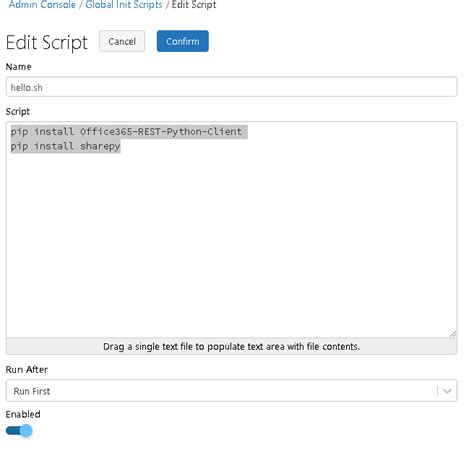Open the Run After dropdown
Image resolution: width=474 pixels, height=450 pixels.
[231, 391]
